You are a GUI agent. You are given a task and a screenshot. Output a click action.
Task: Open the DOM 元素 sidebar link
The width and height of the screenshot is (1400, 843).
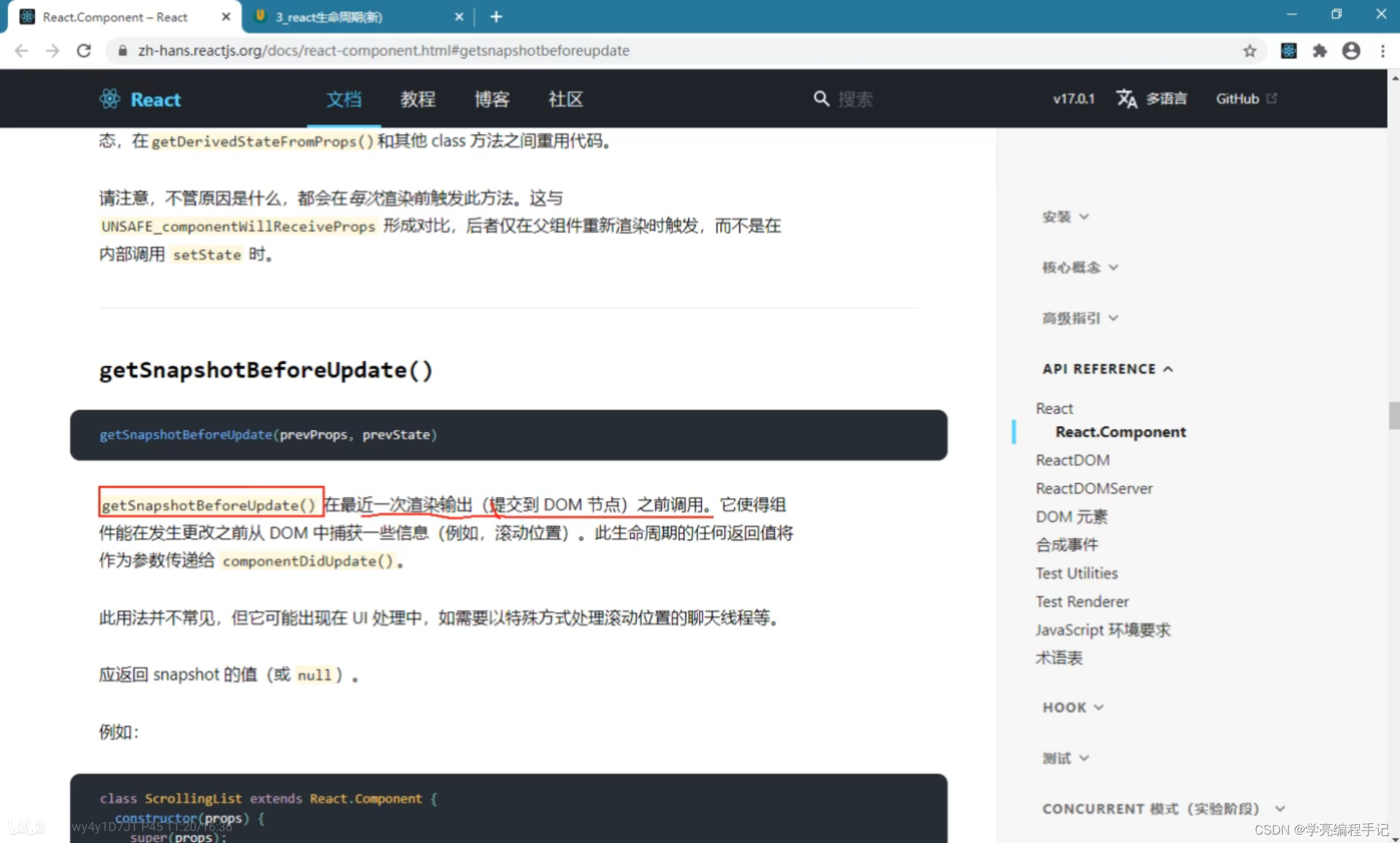coord(1071,517)
